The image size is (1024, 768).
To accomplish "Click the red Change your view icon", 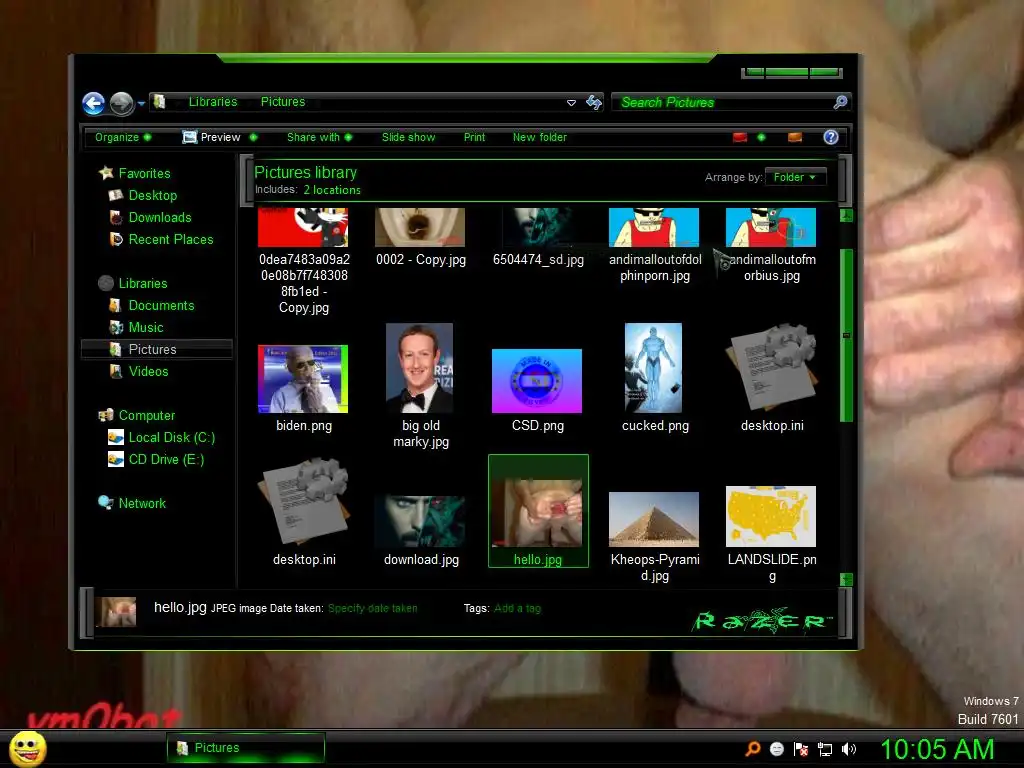I will pyautogui.click(x=740, y=137).
